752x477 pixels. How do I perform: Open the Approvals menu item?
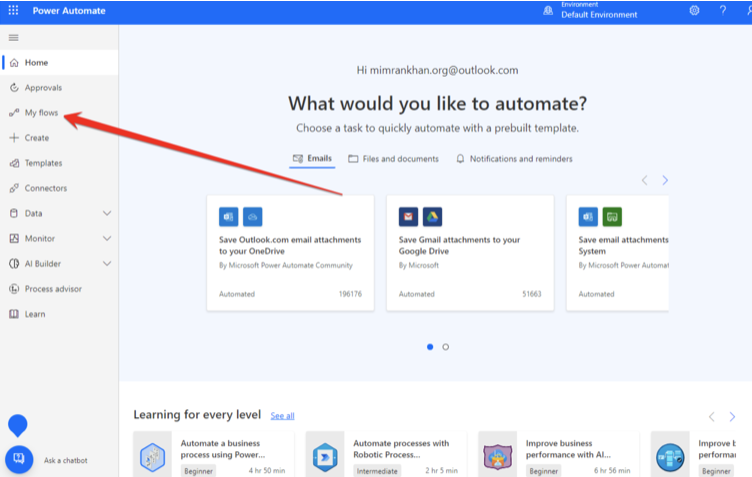[x=59, y=88]
